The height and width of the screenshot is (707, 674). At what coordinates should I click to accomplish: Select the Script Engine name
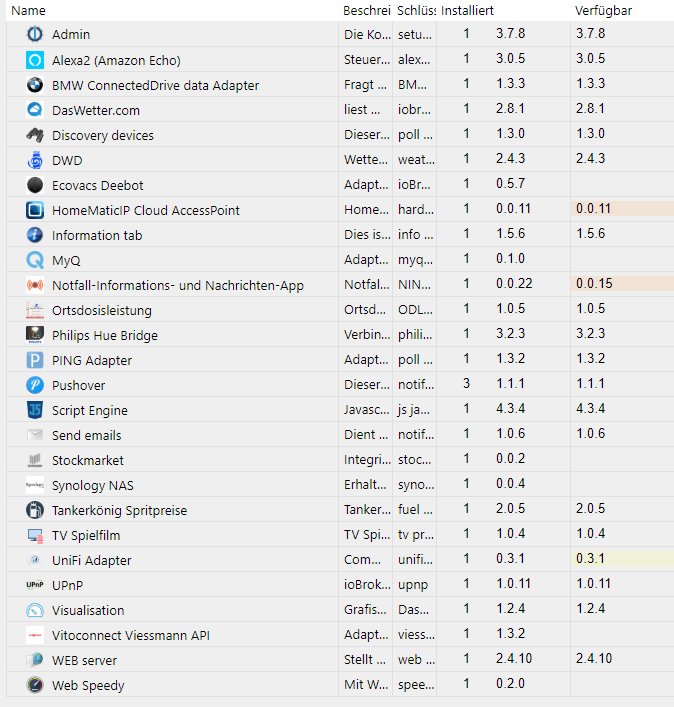click(x=90, y=410)
